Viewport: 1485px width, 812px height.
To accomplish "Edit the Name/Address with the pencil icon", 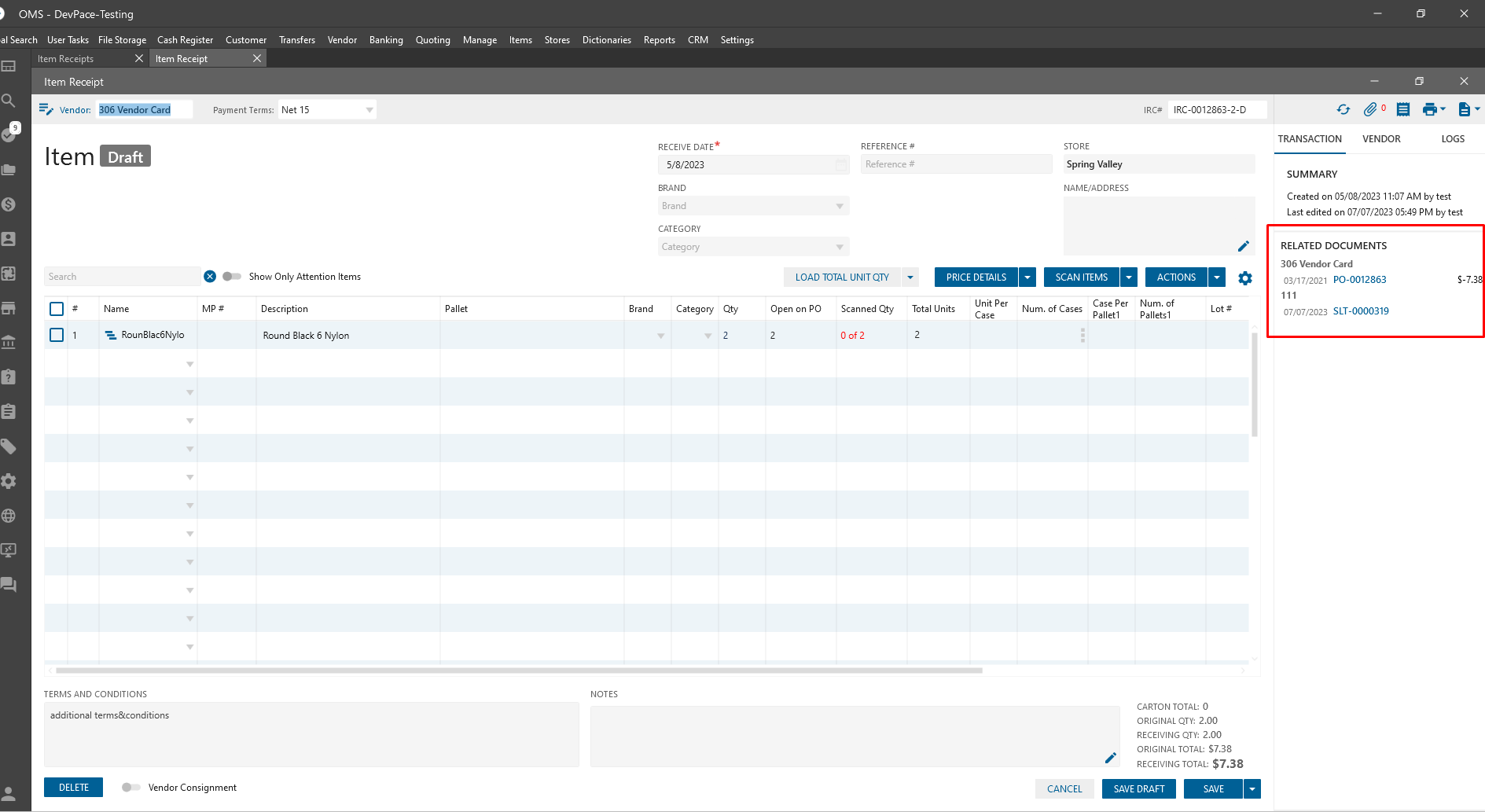I will coord(1243,247).
